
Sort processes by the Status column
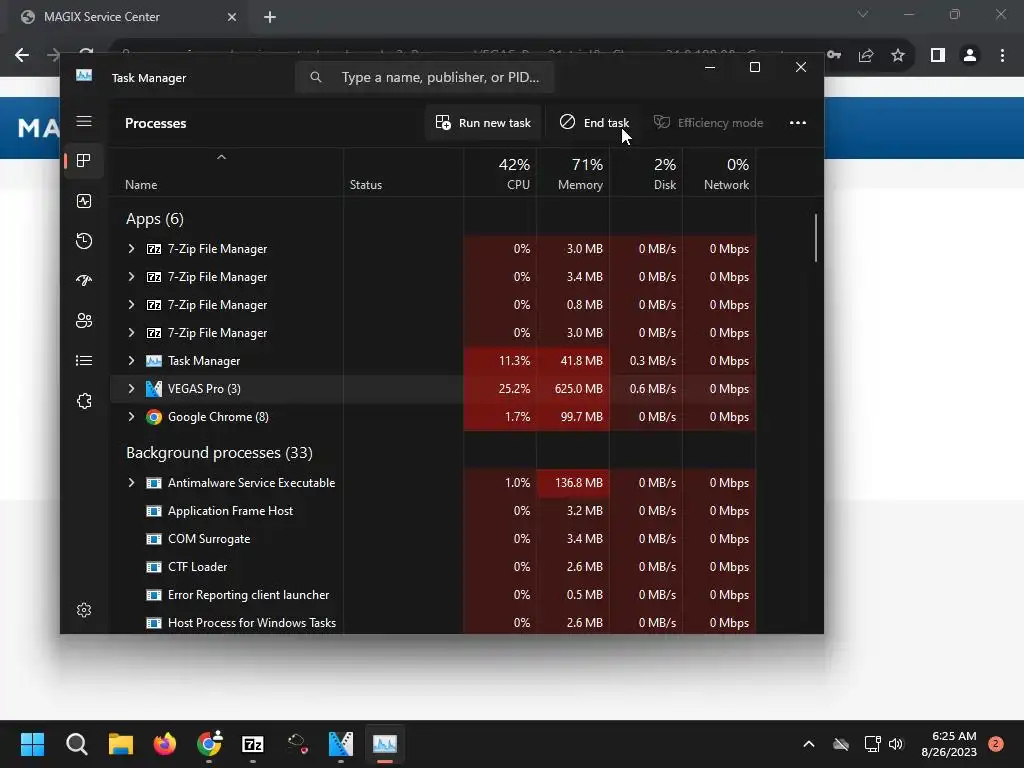pos(403,173)
